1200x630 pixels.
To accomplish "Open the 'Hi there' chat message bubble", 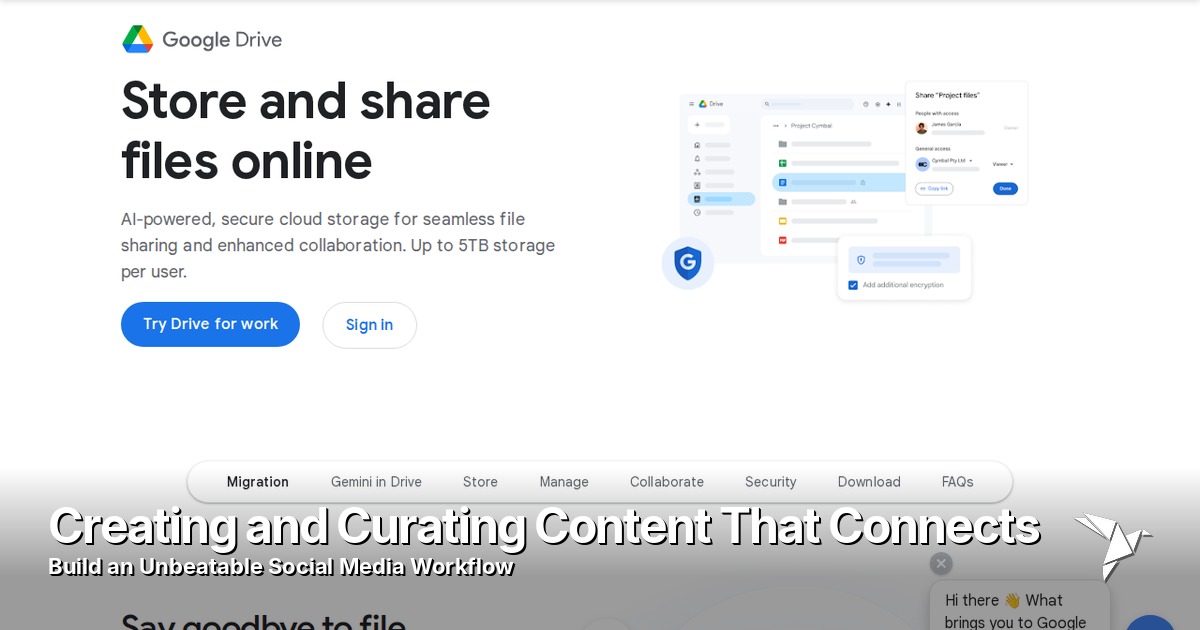I will coord(1019,606).
